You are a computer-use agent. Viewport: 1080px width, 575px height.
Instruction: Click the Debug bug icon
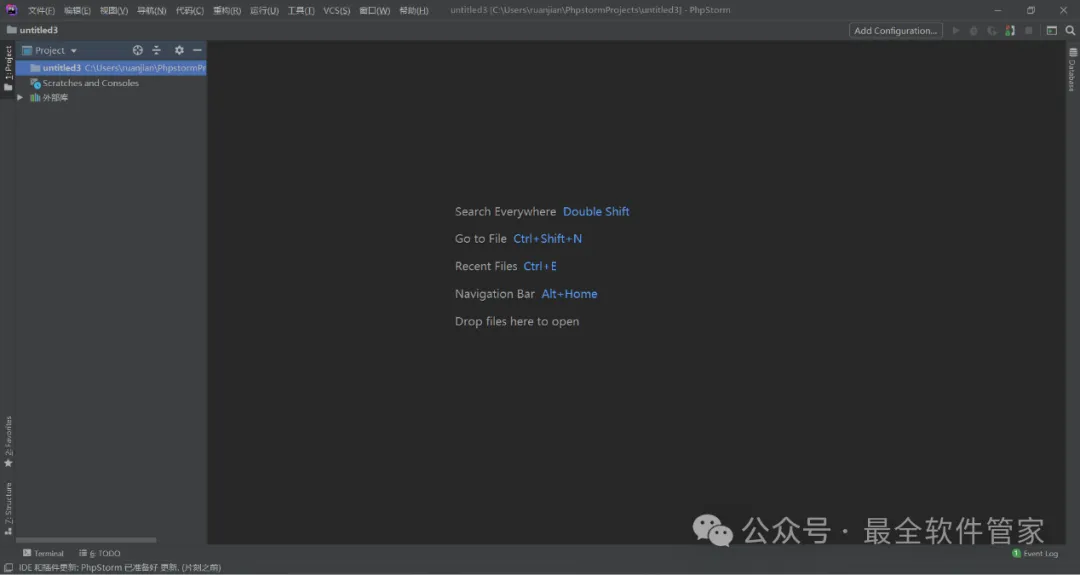(974, 30)
